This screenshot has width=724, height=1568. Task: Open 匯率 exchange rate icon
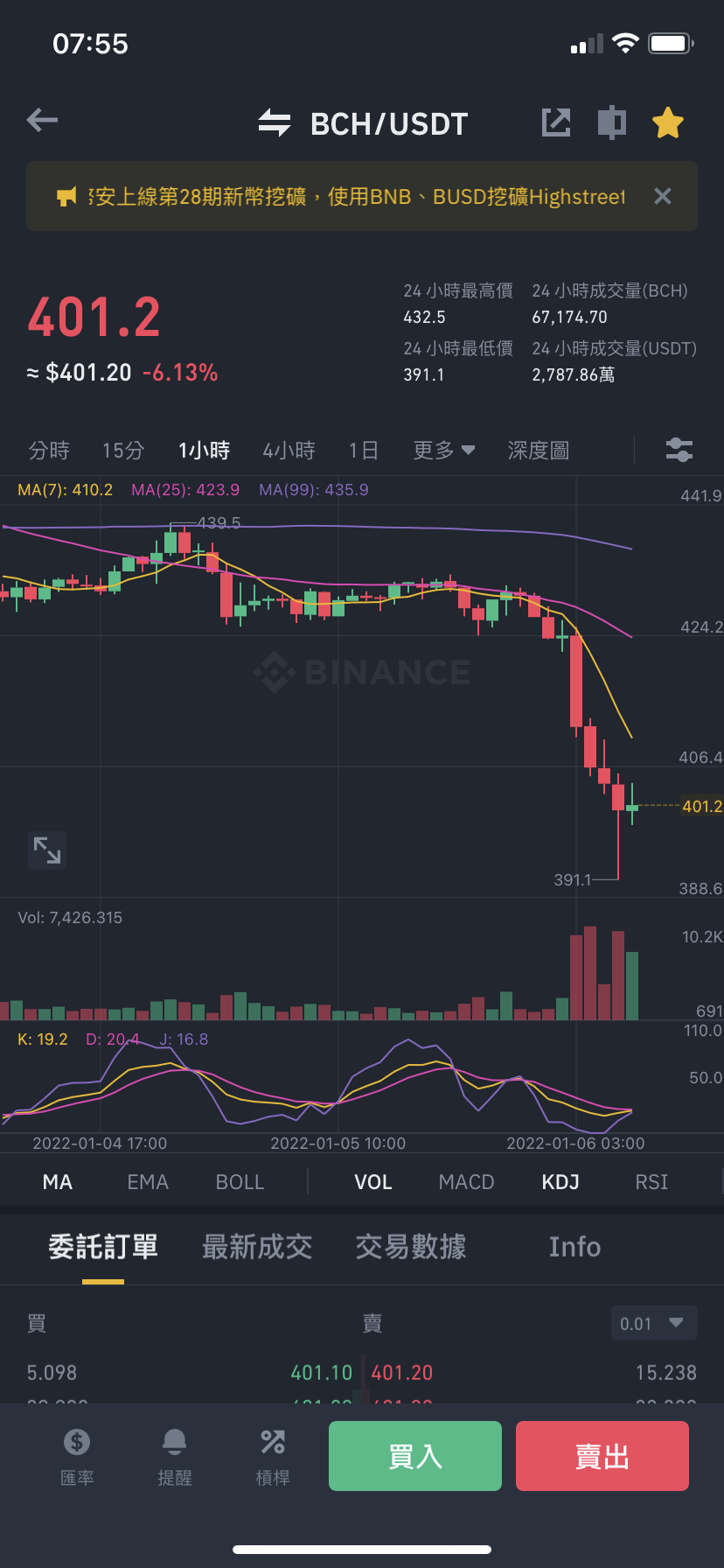pos(77,1458)
